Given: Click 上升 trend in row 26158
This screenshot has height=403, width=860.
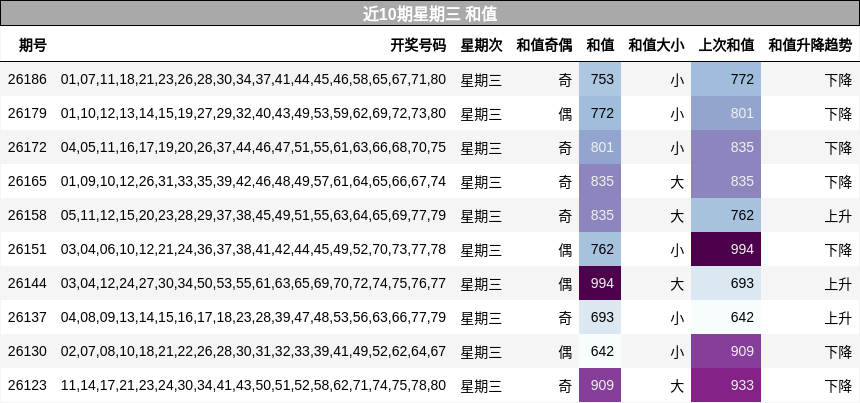Looking at the screenshot, I should click(839, 216).
